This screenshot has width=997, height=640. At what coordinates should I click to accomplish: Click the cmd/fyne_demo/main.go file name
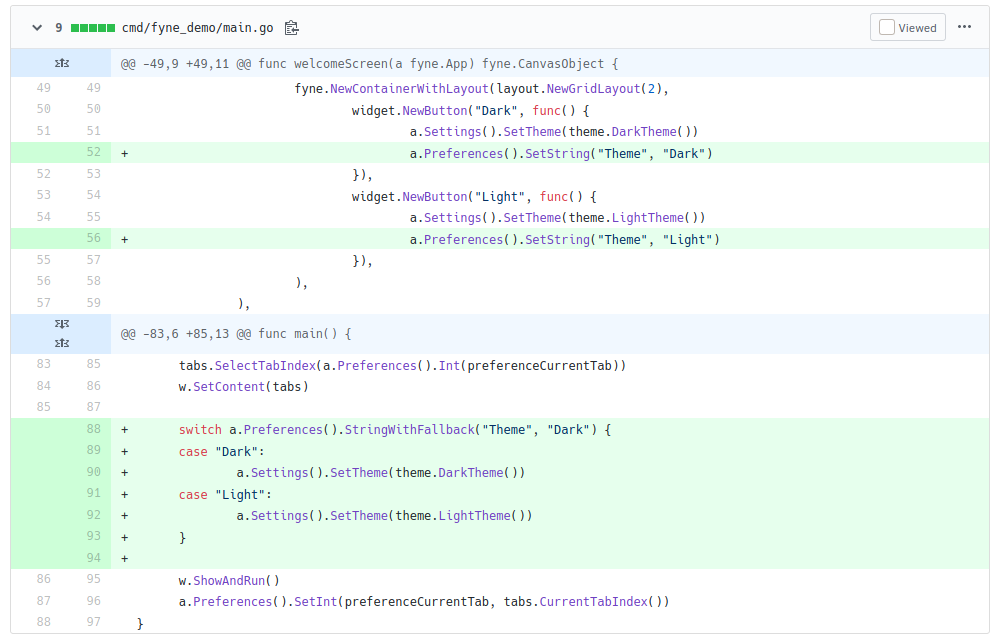tap(197, 28)
